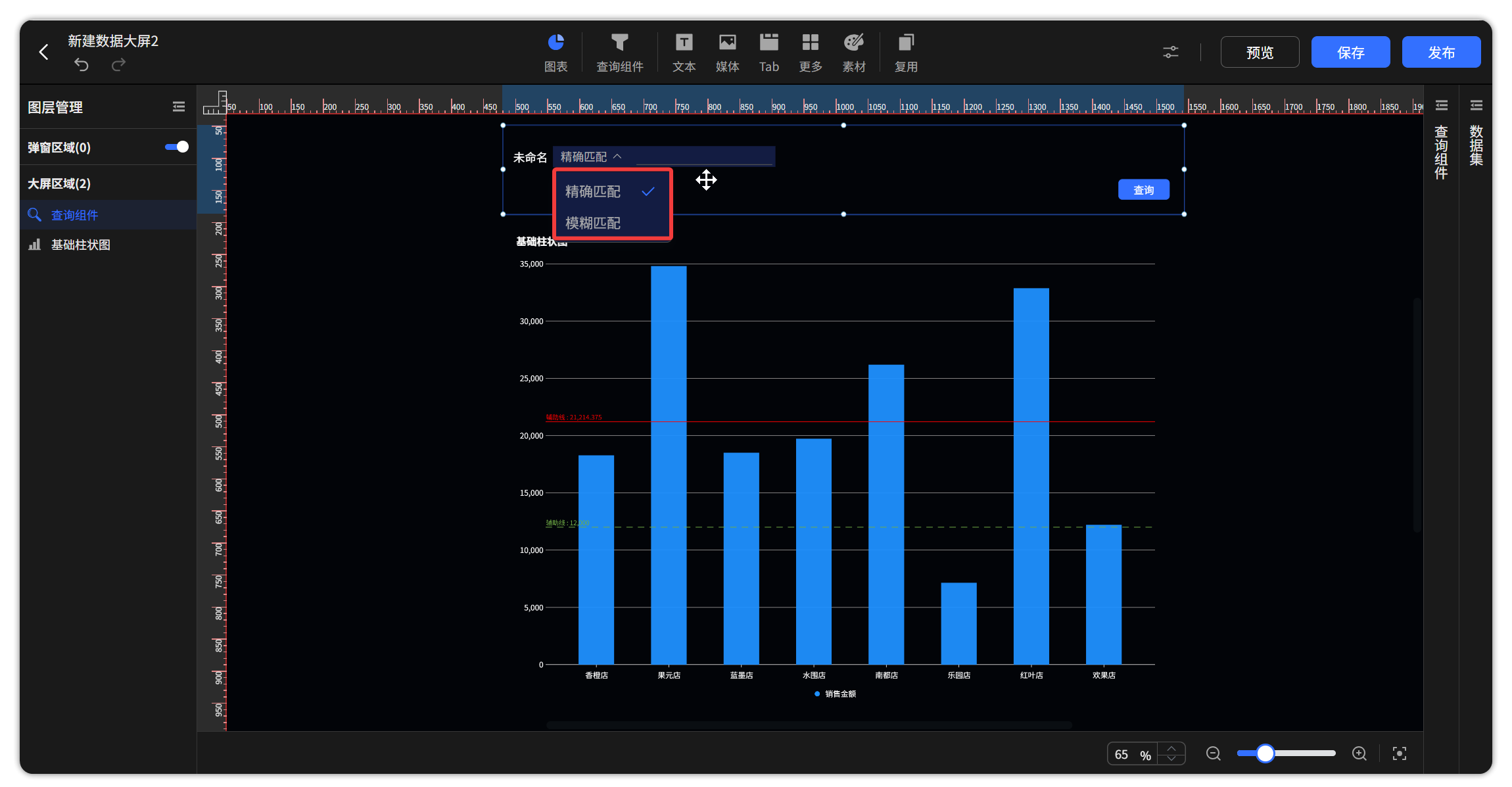Click the 新建数据大屏2 title
Viewport: 1512px width, 787px height.
113,41
